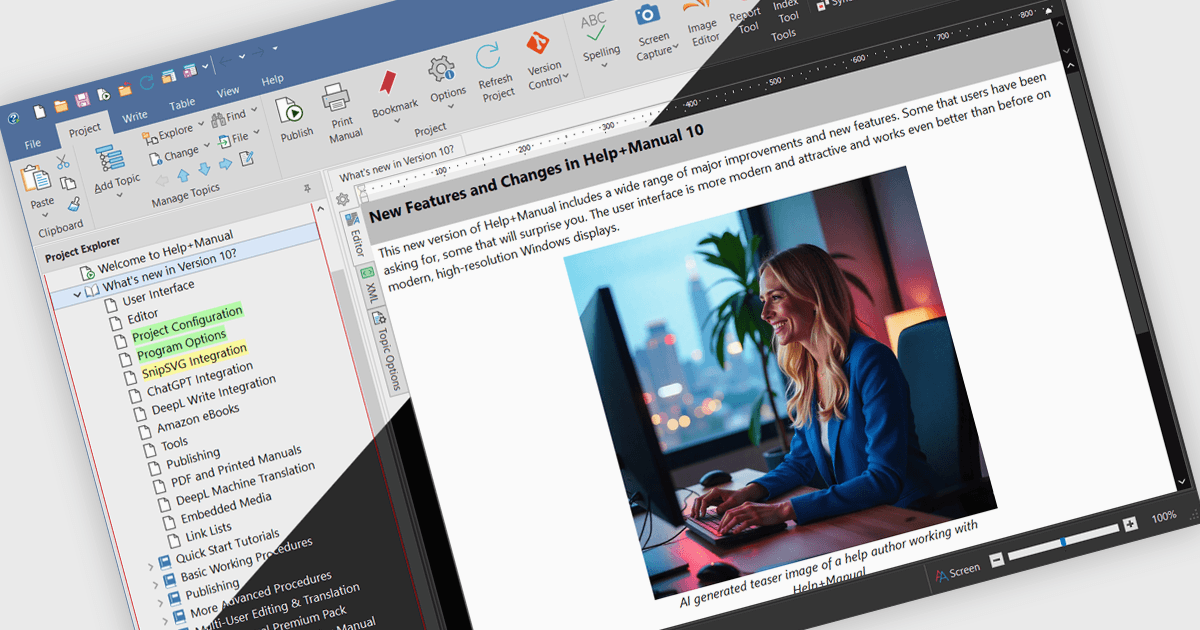Click the zoom out minus button
1200x630 pixels.
[996, 559]
